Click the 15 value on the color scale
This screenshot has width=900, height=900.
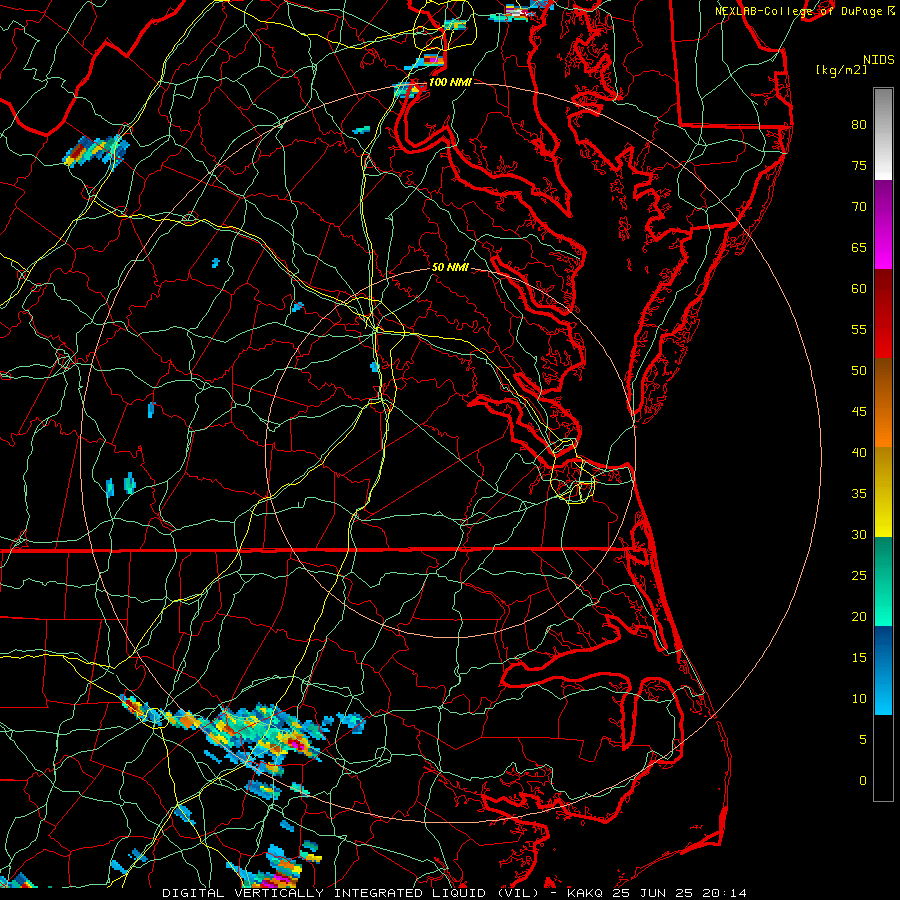859,657
